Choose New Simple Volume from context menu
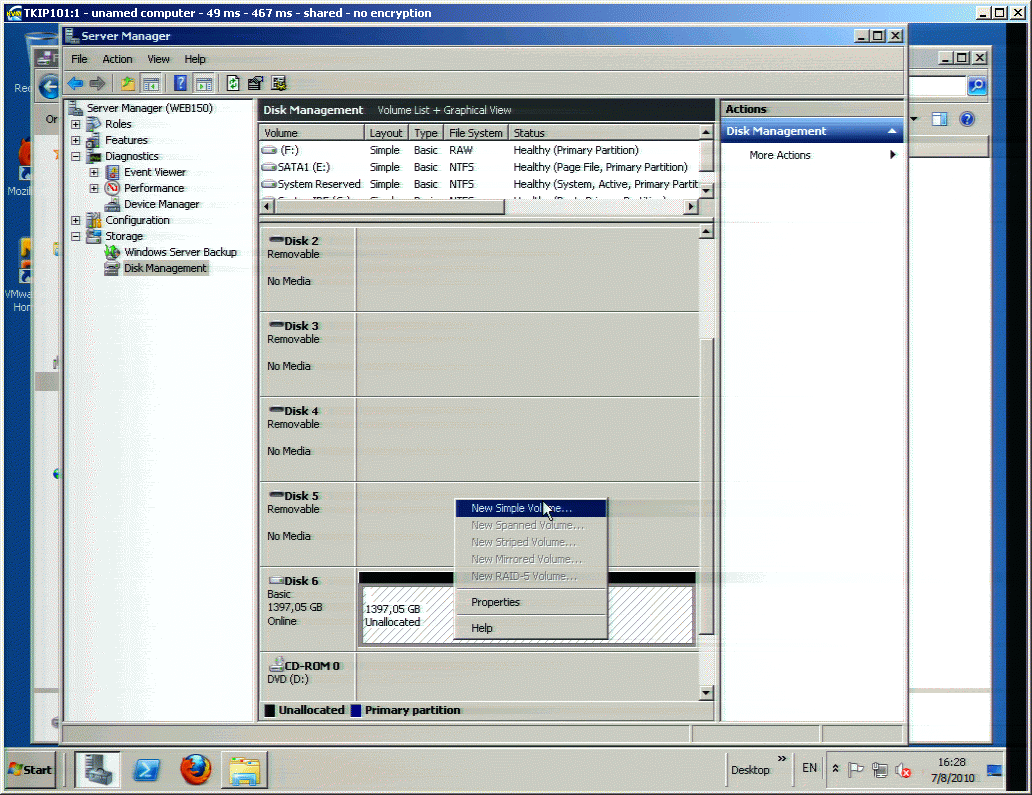The height and width of the screenshot is (795, 1032). (530, 508)
